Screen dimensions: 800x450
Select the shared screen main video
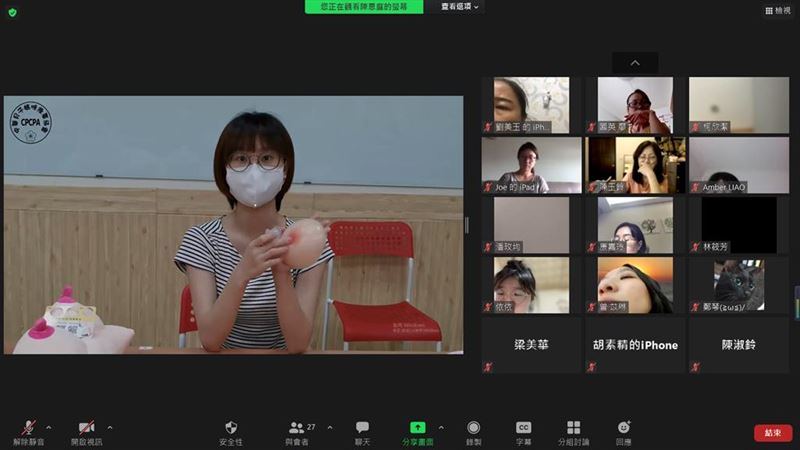pyautogui.click(x=234, y=224)
